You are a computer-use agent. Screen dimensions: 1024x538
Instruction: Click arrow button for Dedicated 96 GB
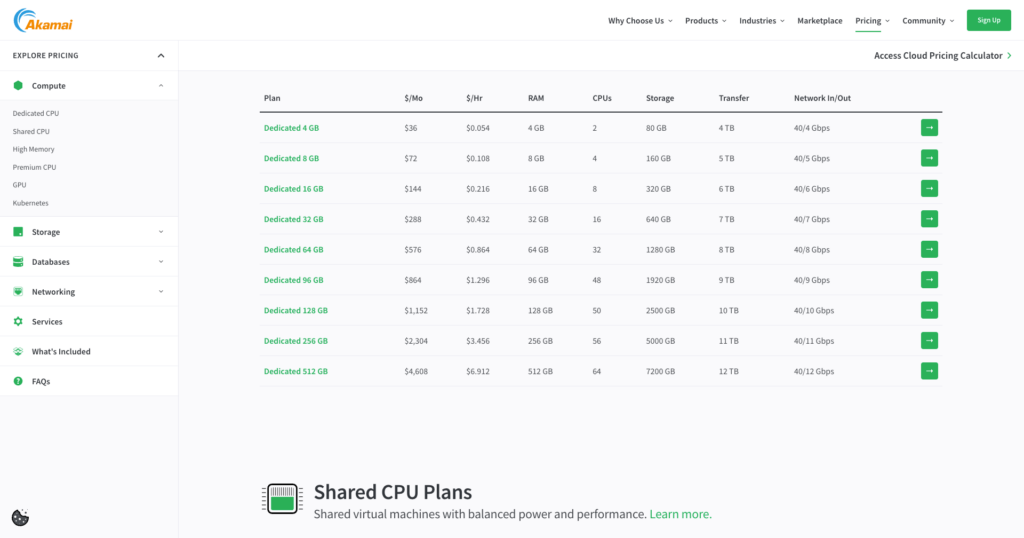[929, 279]
